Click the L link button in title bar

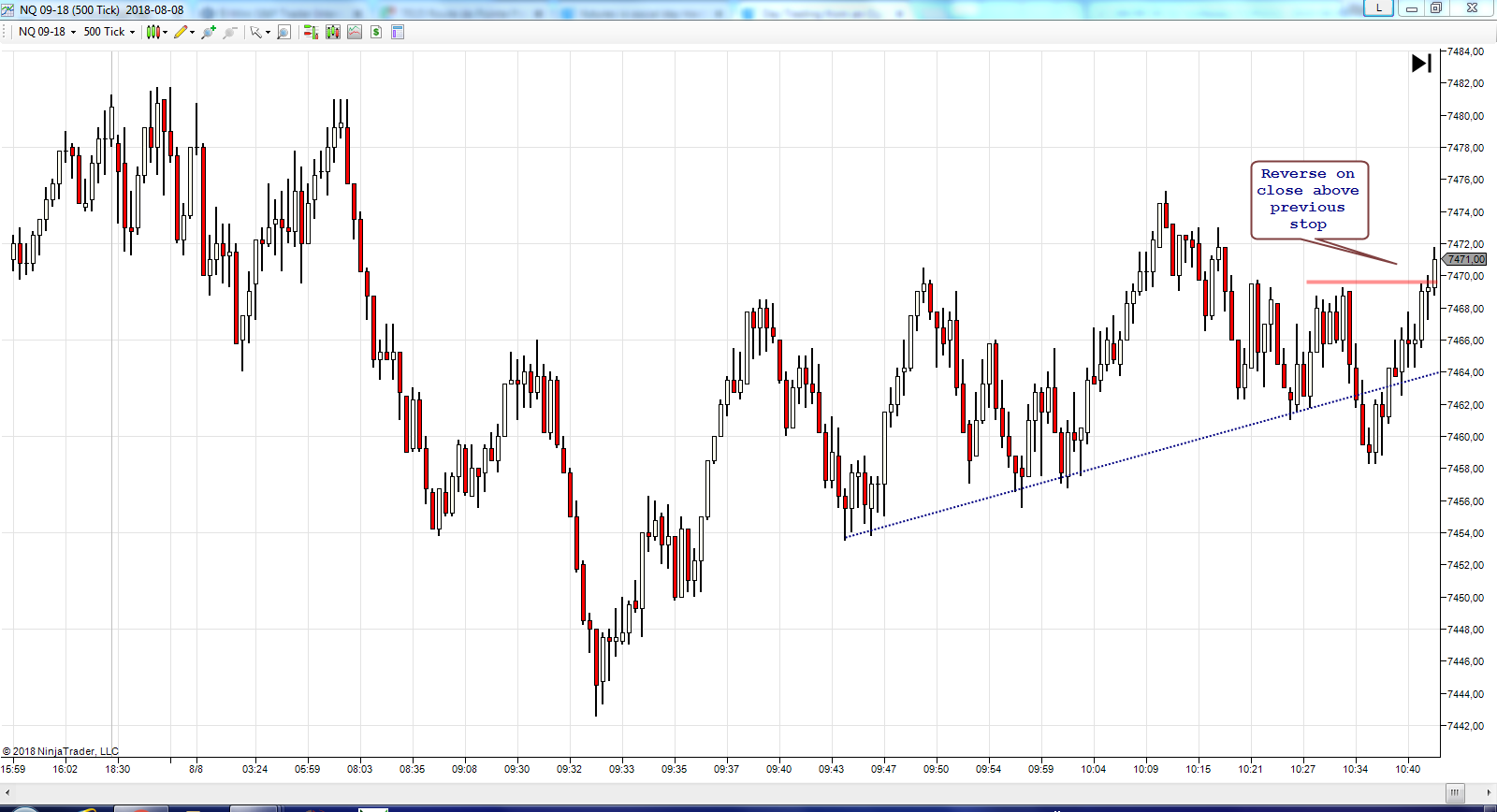tap(1379, 7)
